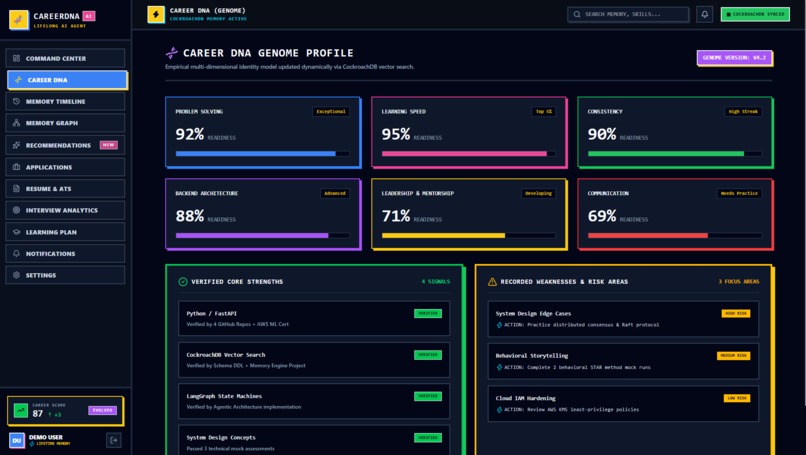Click the Search Memory, Skills input field
The width and height of the screenshot is (806, 455).
pos(628,14)
